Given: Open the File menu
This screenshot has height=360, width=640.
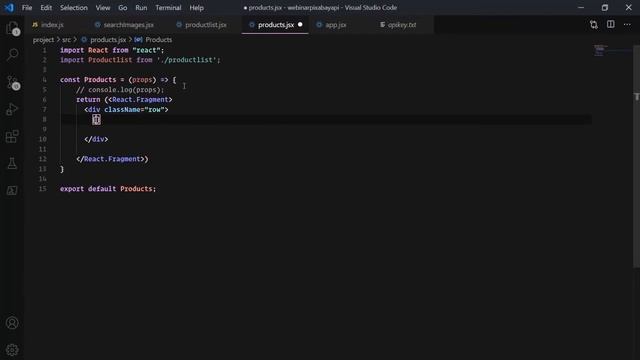Looking at the screenshot, I should (x=27, y=7).
